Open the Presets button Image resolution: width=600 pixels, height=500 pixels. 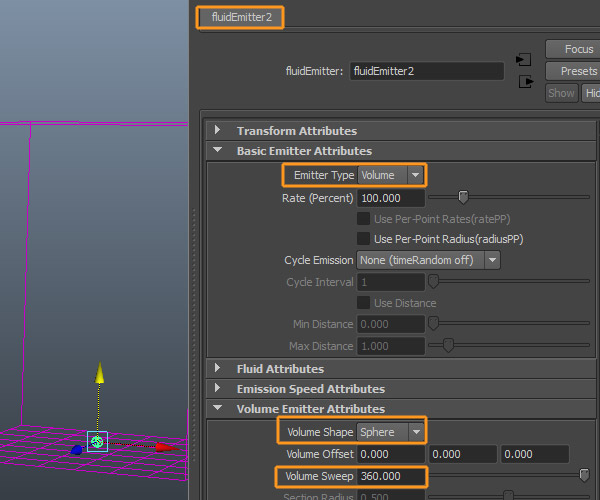click(574, 71)
